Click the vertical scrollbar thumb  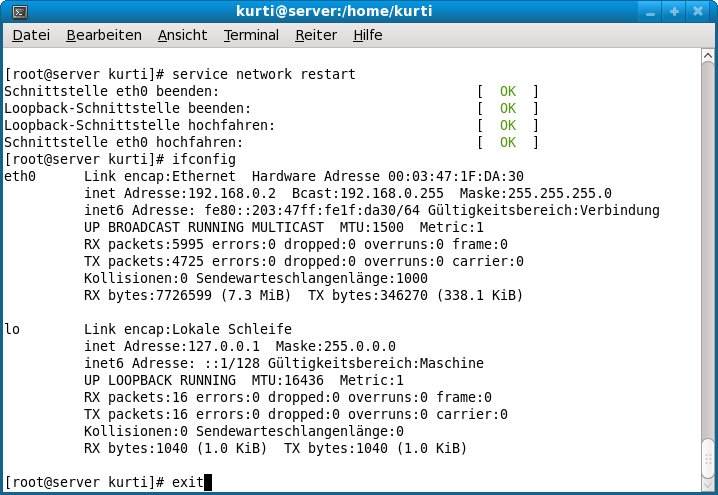pos(708,457)
